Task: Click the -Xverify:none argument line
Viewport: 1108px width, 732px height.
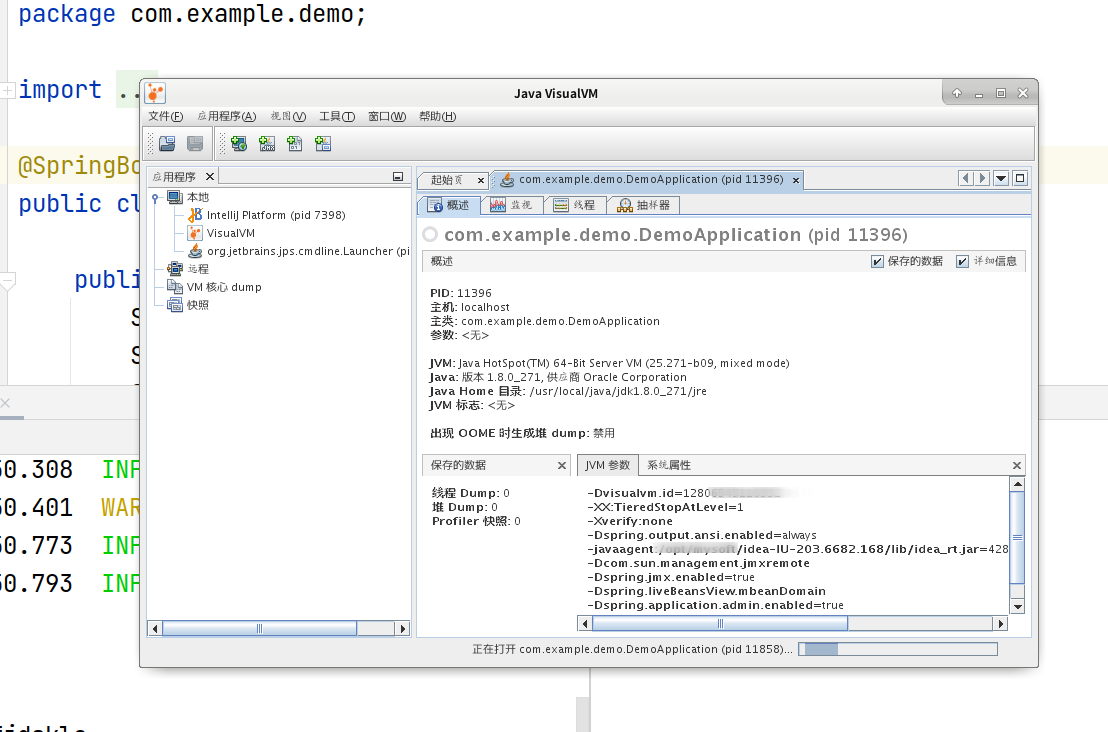Action: point(630,521)
